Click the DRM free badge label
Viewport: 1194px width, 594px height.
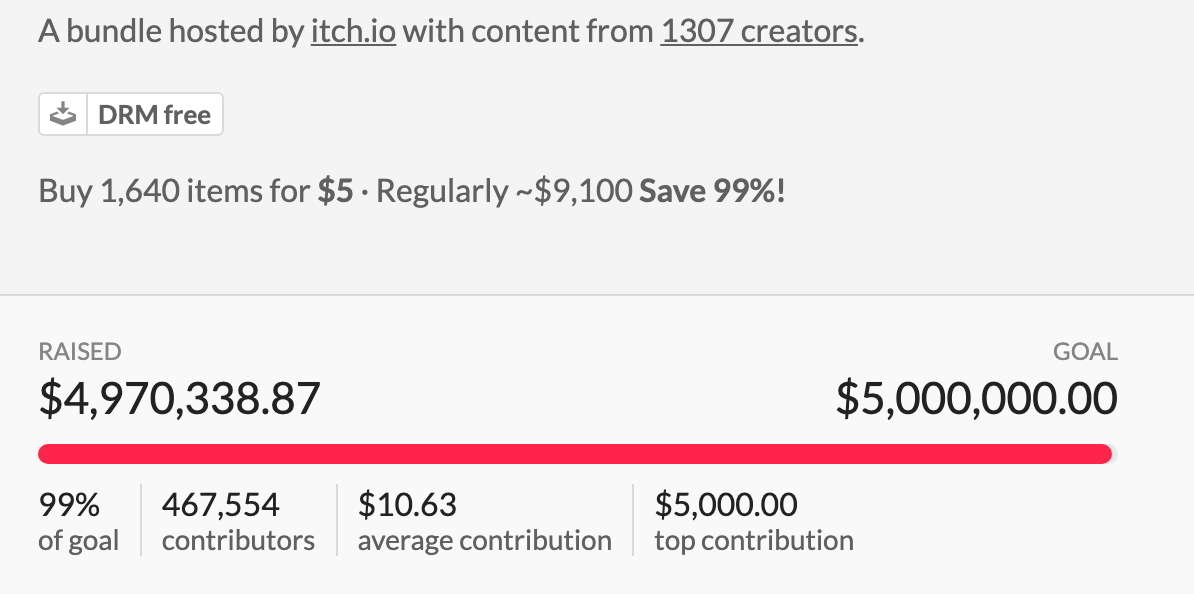click(x=154, y=115)
